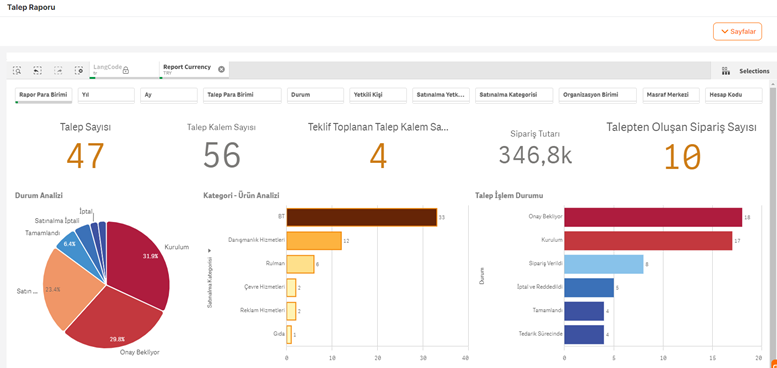Open the smart search selections tool
This screenshot has height=368, width=777.
pyautogui.click(x=17, y=70)
